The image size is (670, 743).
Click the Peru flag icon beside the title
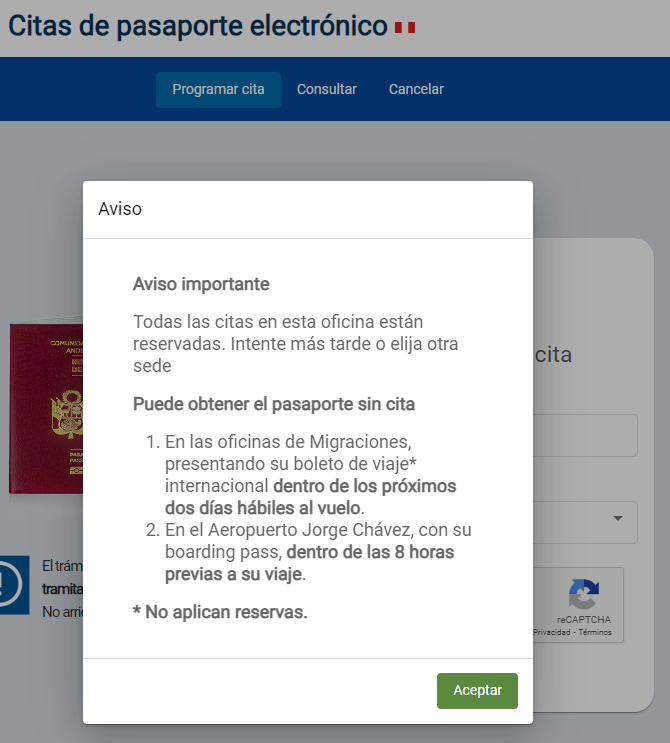point(405,27)
